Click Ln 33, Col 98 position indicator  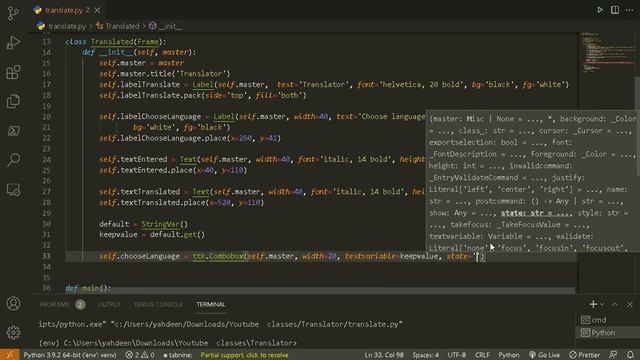point(384,355)
